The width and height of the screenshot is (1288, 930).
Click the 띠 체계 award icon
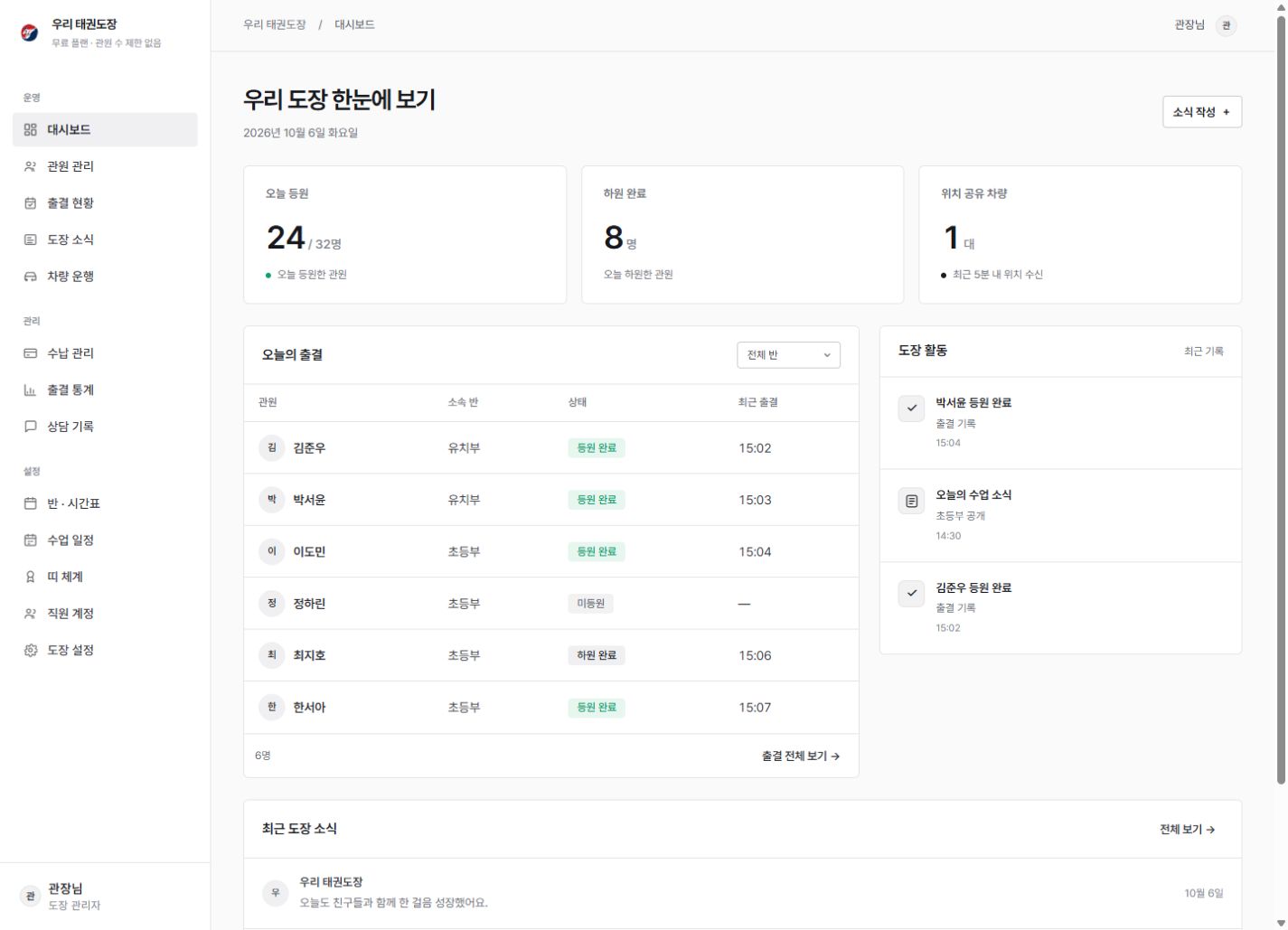(31, 577)
